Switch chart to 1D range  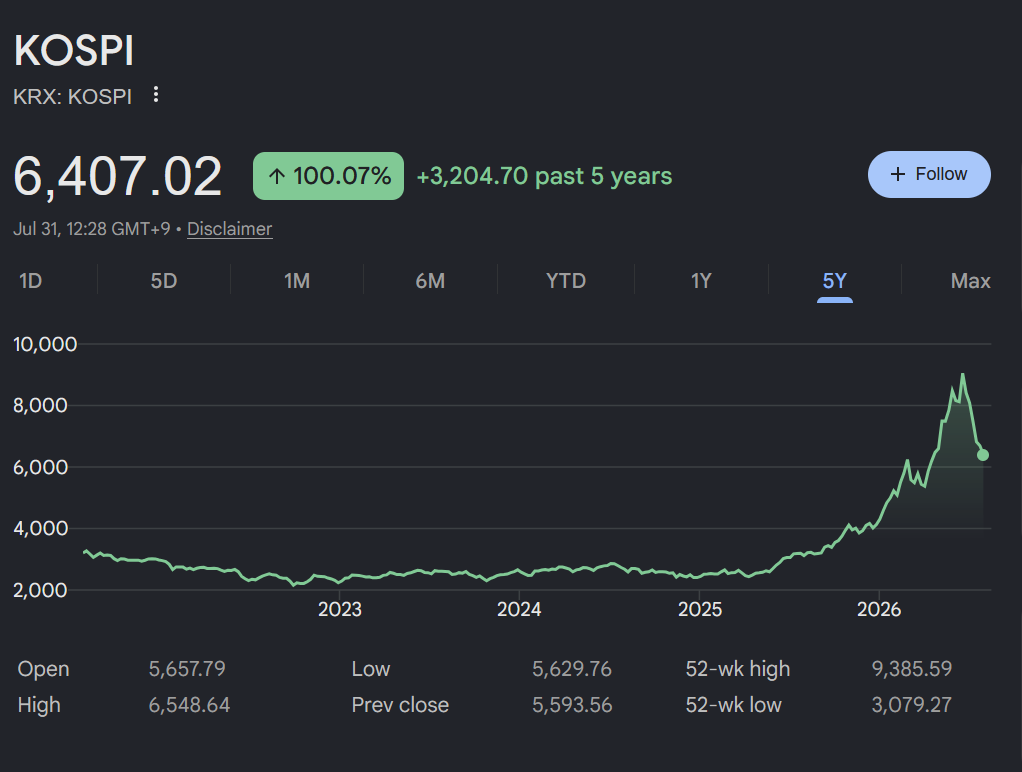pyautogui.click(x=31, y=281)
